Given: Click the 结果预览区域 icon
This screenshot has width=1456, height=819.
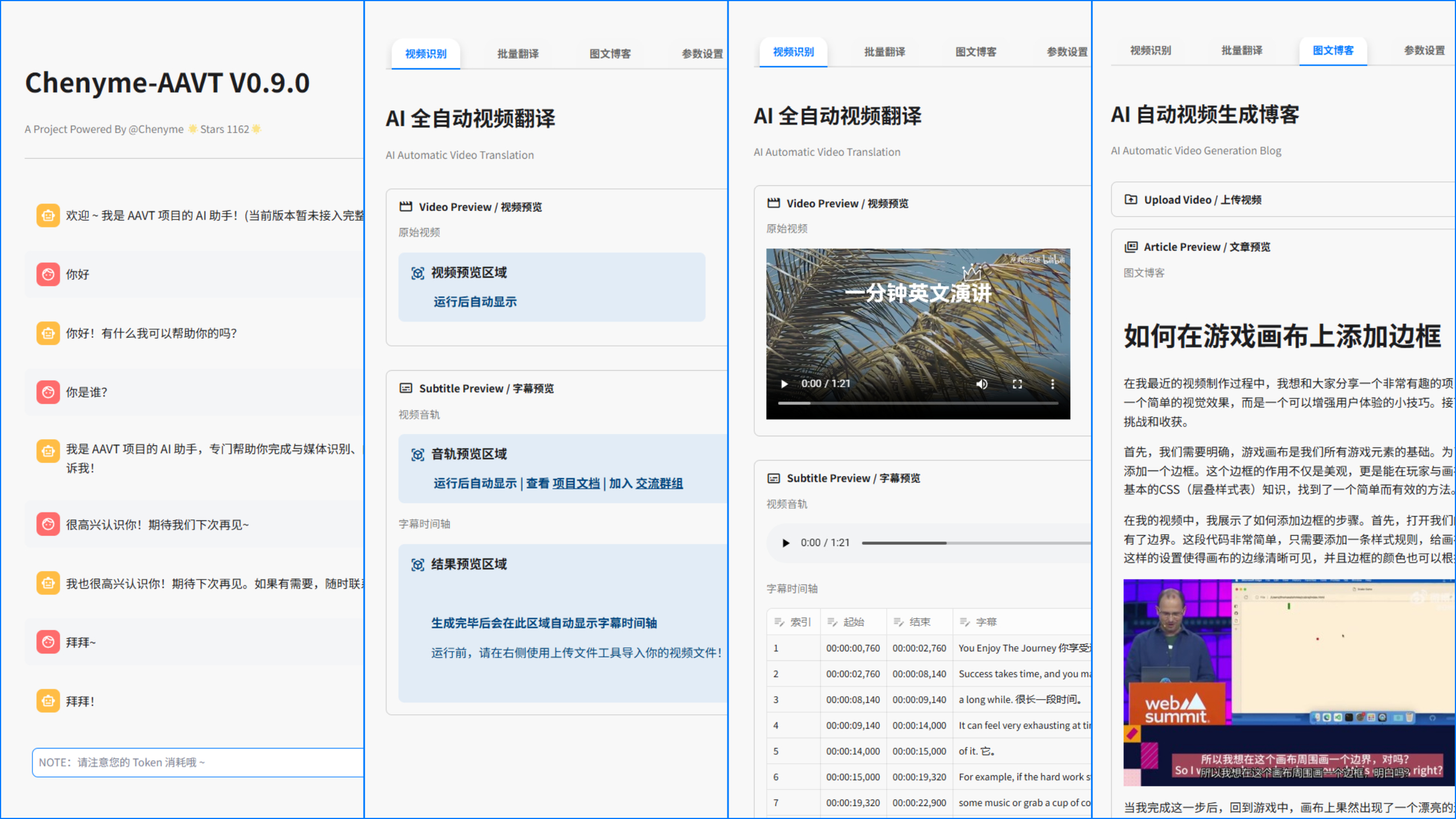Looking at the screenshot, I should click(x=417, y=565).
